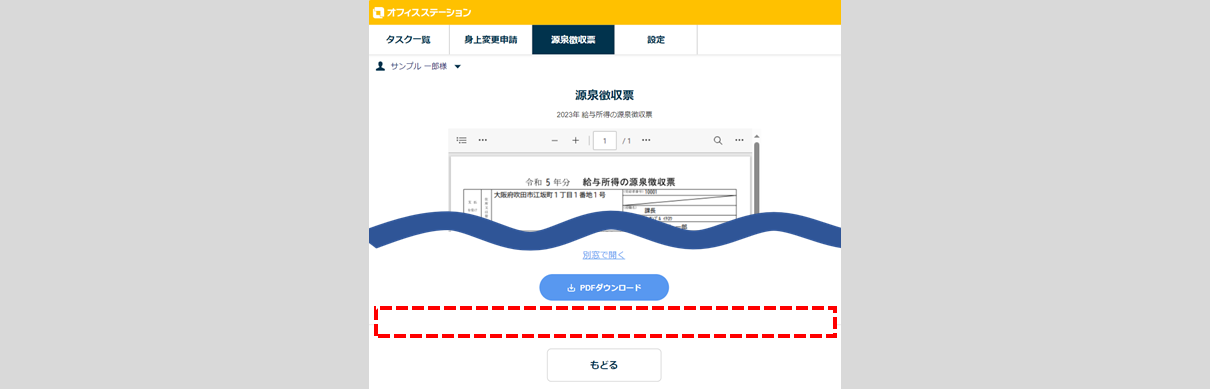1210x389 pixels.
Task: Open the PDF table of contents icon
Action: coord(461,140)
